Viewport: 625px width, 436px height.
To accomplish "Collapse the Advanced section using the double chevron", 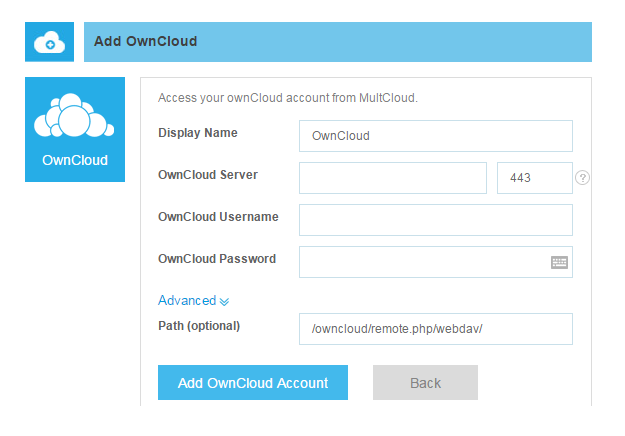I will 225,301.
